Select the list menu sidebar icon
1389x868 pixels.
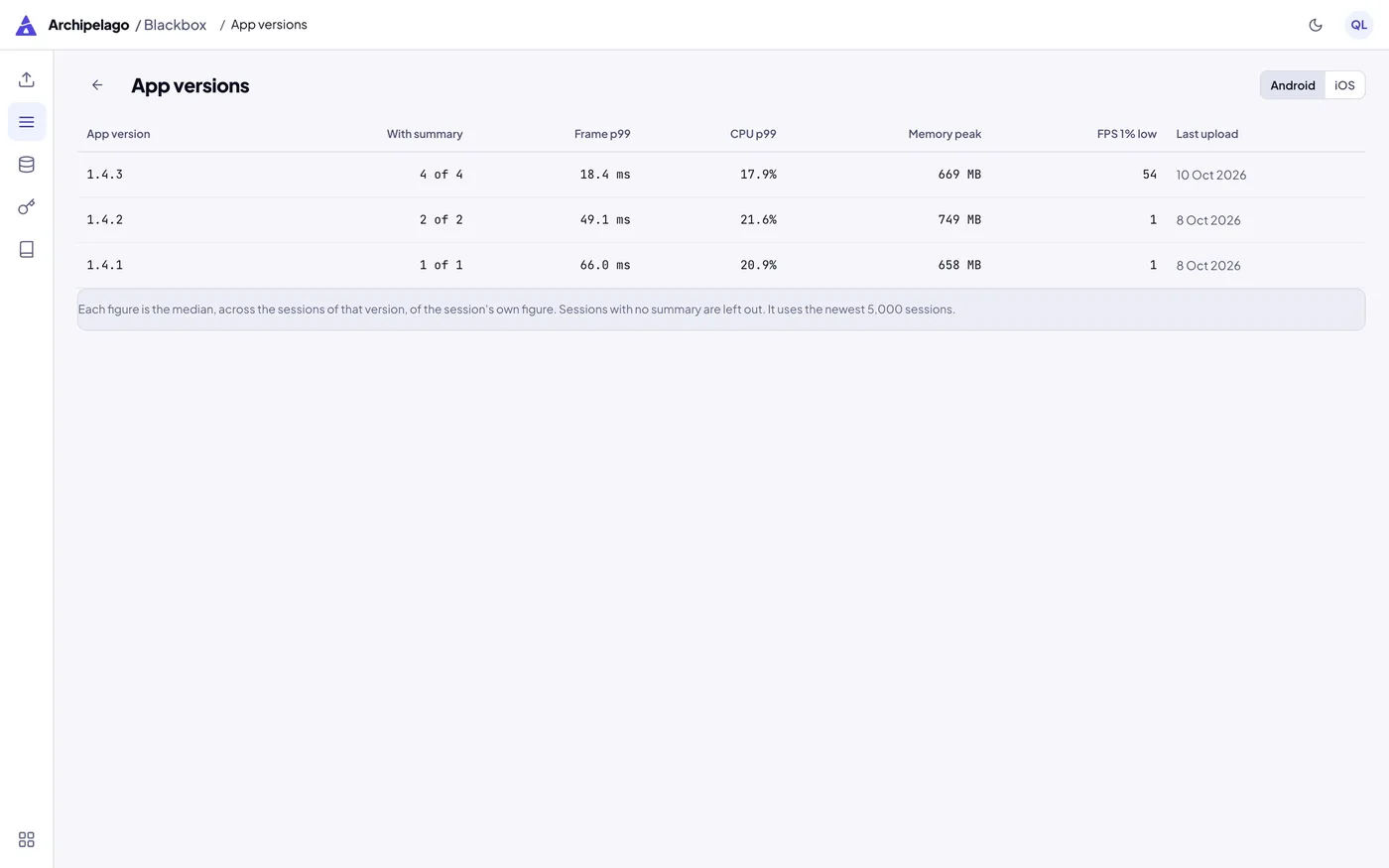tap(27, 122)
